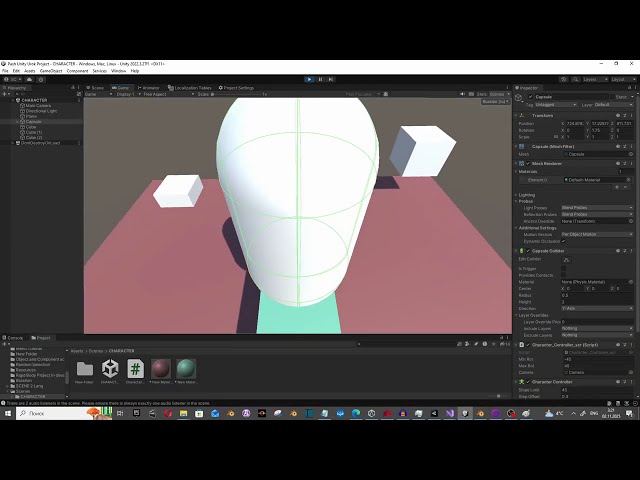640x480 pixels.
Task: Select Directional Light in the Hierarchy
Action: (x=41, y=111)
